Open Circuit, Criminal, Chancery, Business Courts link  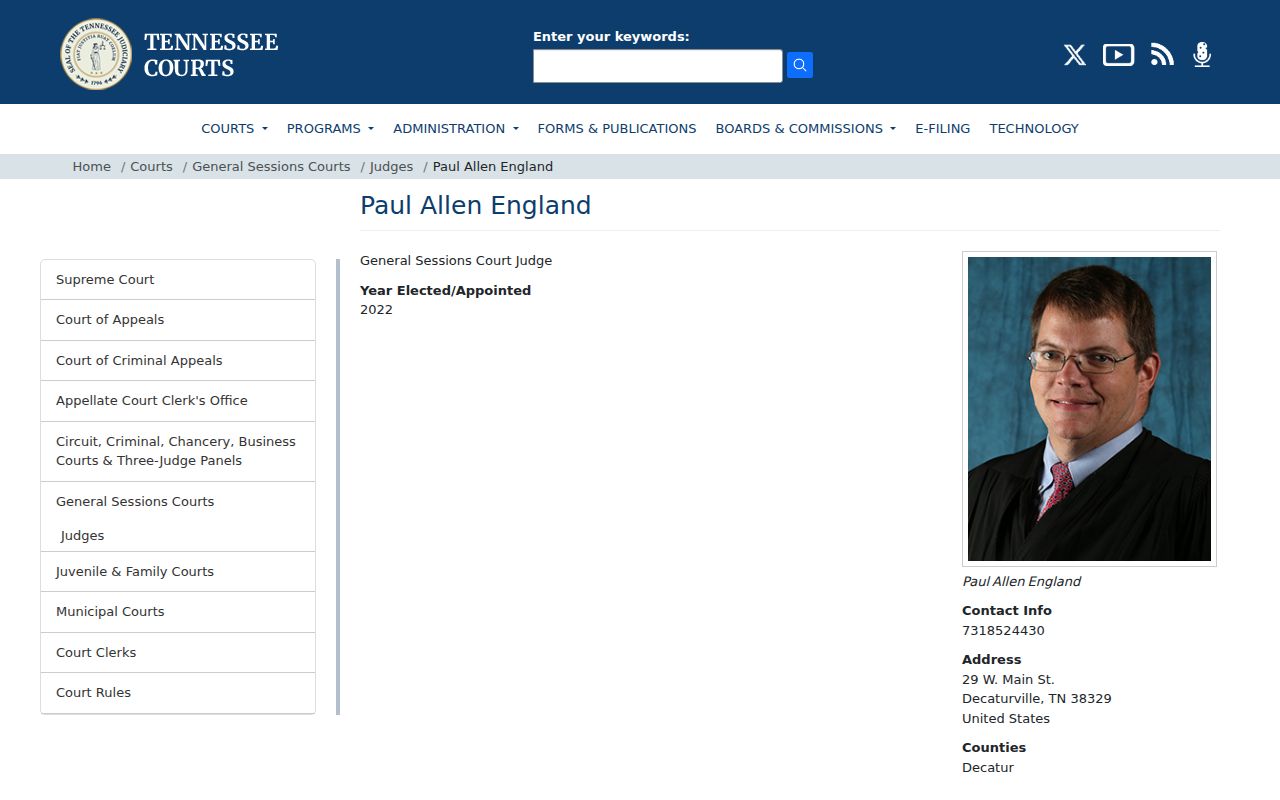pyautogui.click(x=178, y=451)
